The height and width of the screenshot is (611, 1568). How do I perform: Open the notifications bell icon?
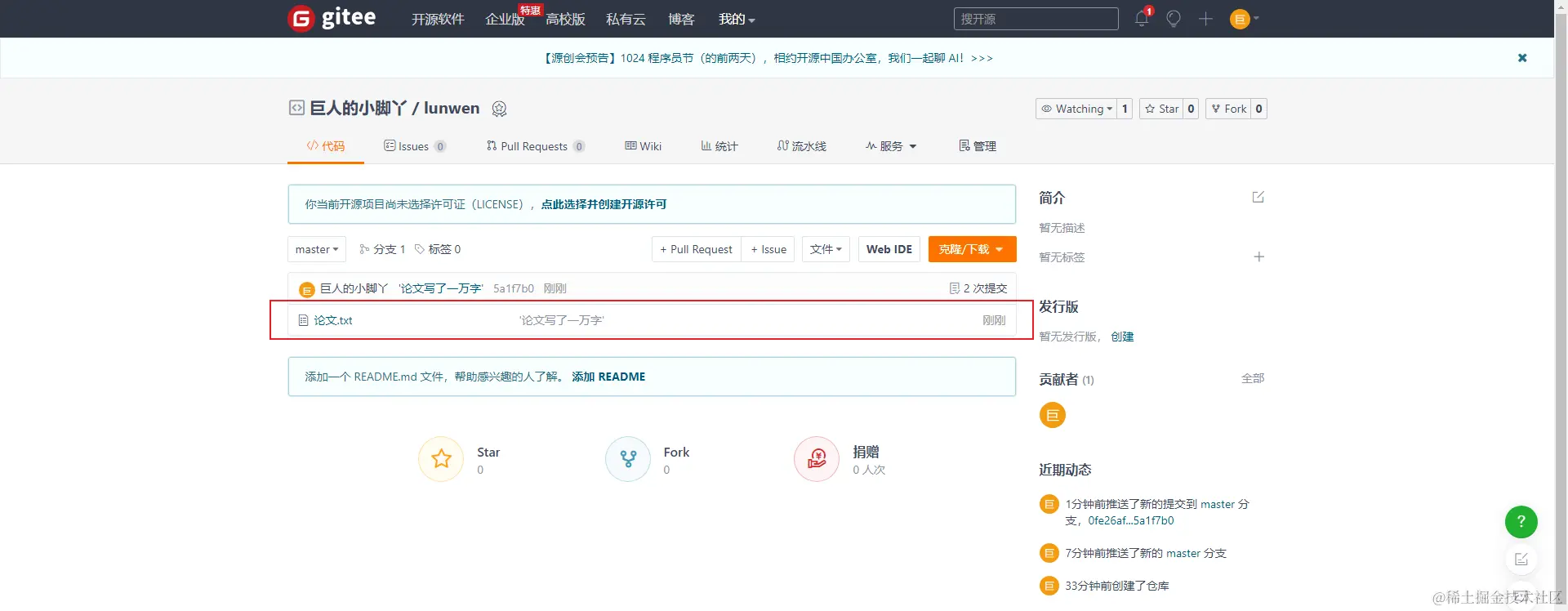(1142, 19)
